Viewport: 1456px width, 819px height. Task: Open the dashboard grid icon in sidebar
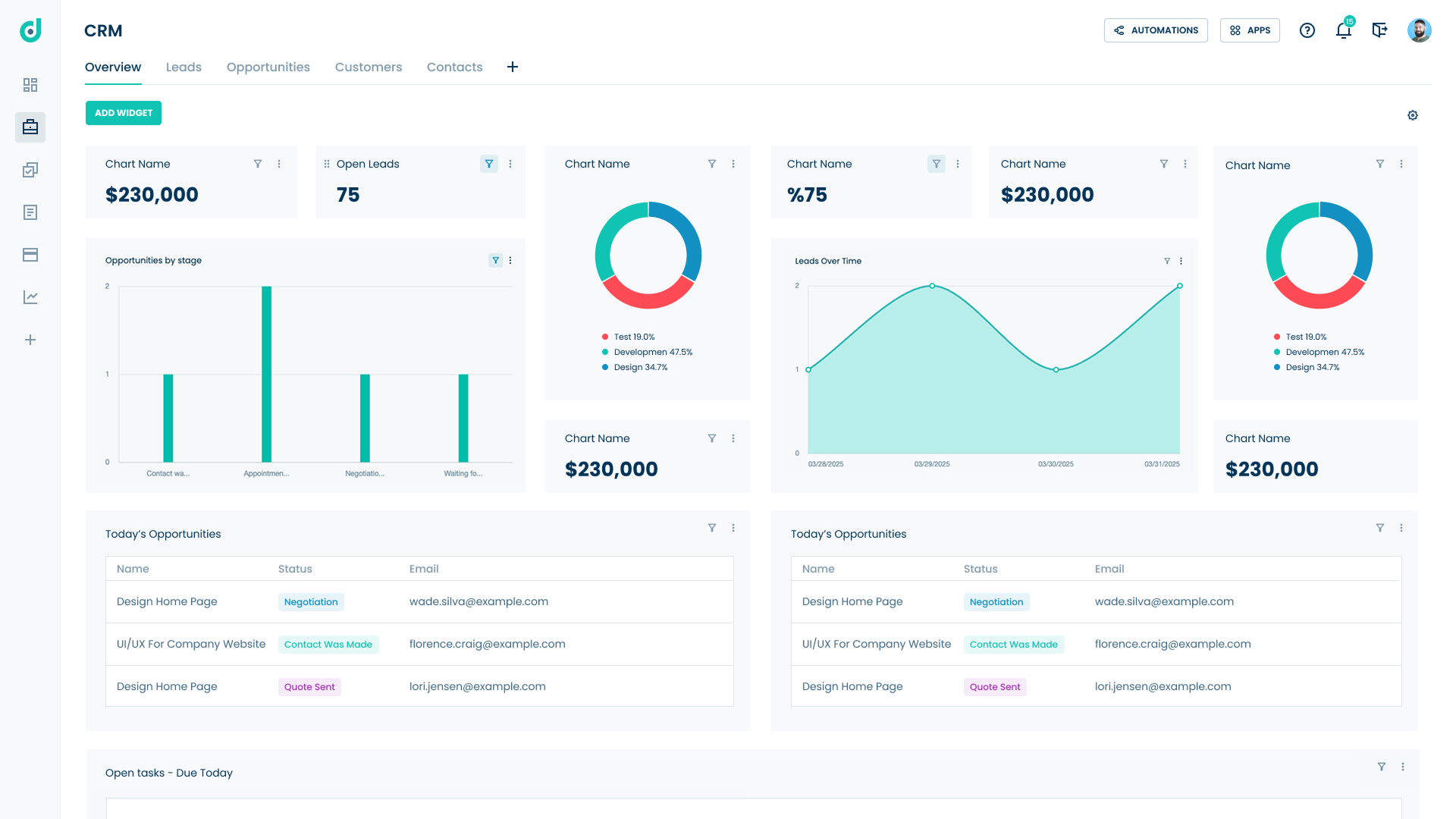tap(30, 85)
